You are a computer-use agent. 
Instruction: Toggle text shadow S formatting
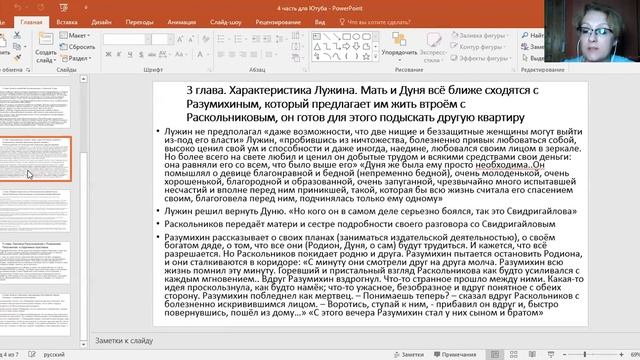pyautogui.click(x=141, y=54)
